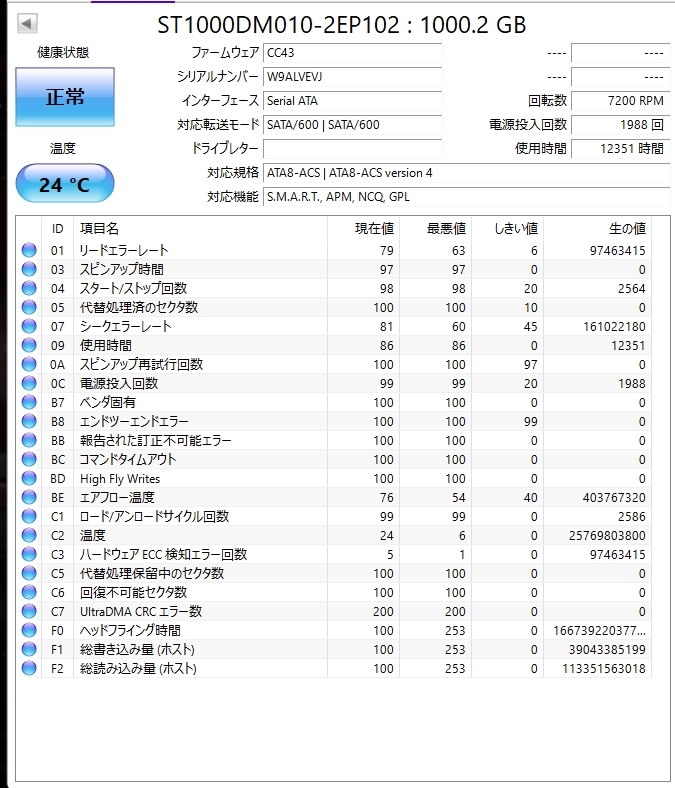Click status icon for 03 スピンアップ時間
Screen dimensions: 675x788
pyautogui.click(x=29, y=269)
